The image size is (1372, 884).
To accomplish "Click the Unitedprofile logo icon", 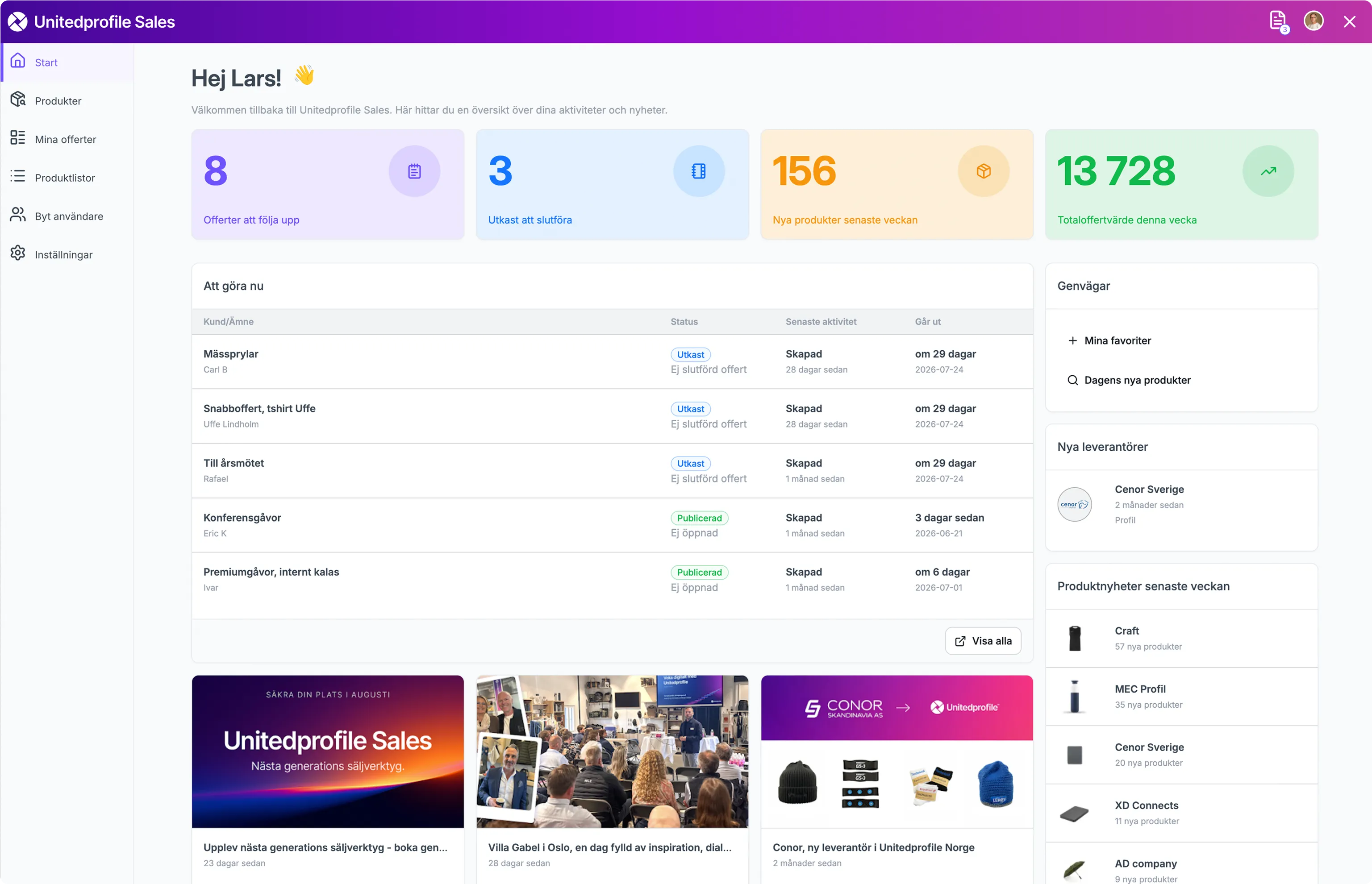I will 17,22.
